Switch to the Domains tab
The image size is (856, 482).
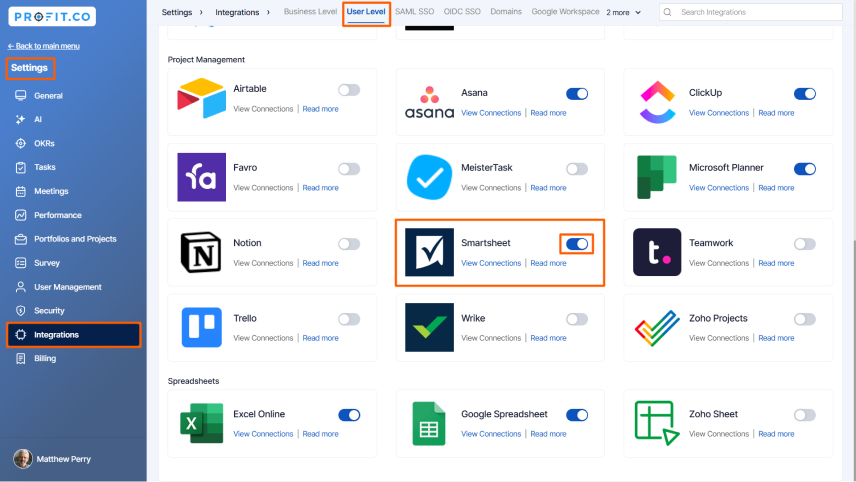(506, 11)
